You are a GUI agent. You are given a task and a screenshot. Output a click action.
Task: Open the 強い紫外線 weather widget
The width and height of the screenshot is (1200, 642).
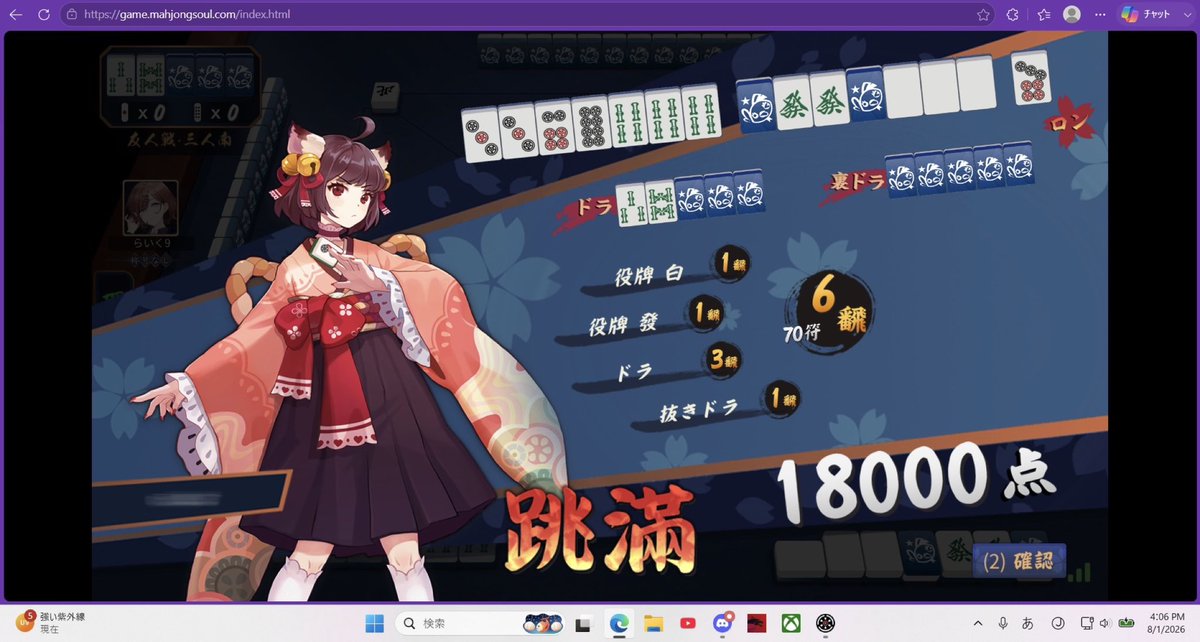coord(50,623)
